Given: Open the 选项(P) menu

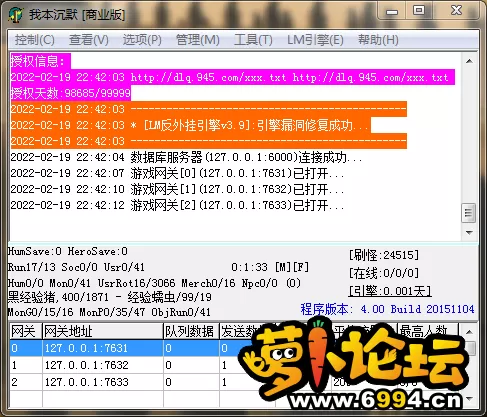Looking at the screenshot, I should point(142,40).
